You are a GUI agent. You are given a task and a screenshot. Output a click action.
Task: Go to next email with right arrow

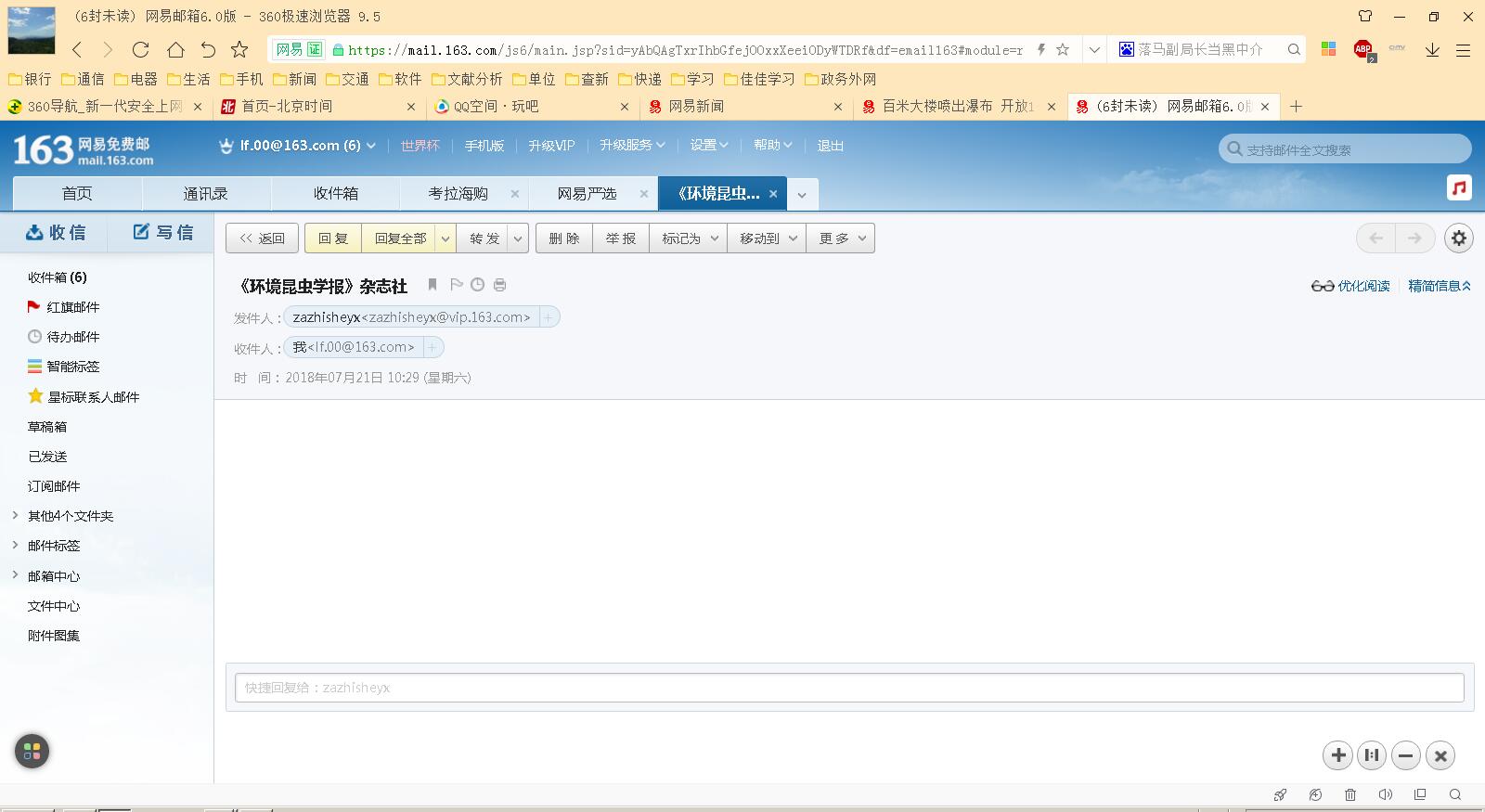click(1414, 238)
